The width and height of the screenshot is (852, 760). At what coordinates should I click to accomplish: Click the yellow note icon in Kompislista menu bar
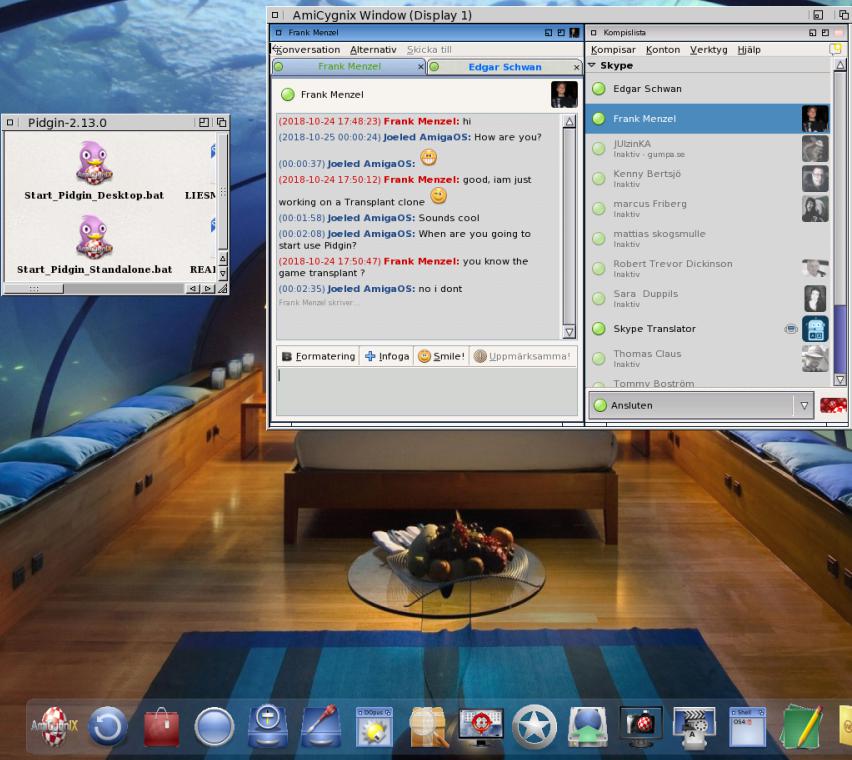pyautogui.click(x=836, y=49)
